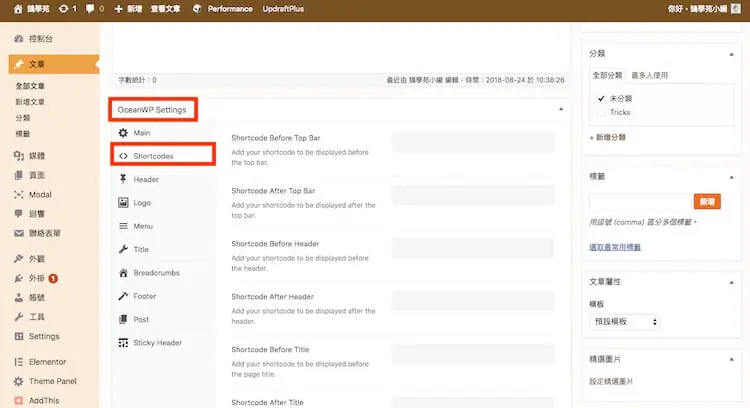Click the Post page icon
Viewport: 750px width, 408px height.
click(123, 319)
